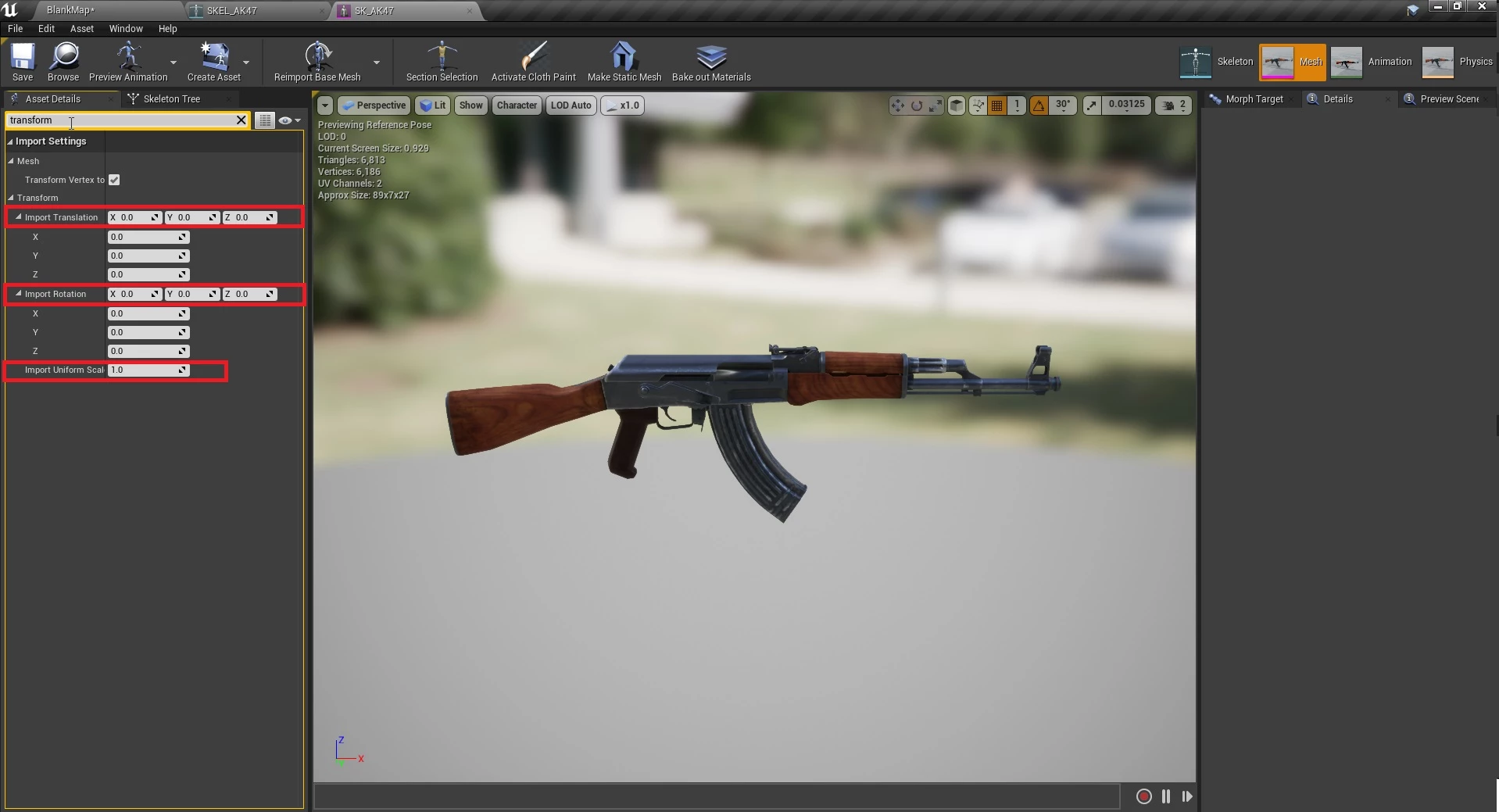This screenshot has height=812, width=1499.
Task: Open the Window menu
Action: pyautogui.click(x=126, y=28)
